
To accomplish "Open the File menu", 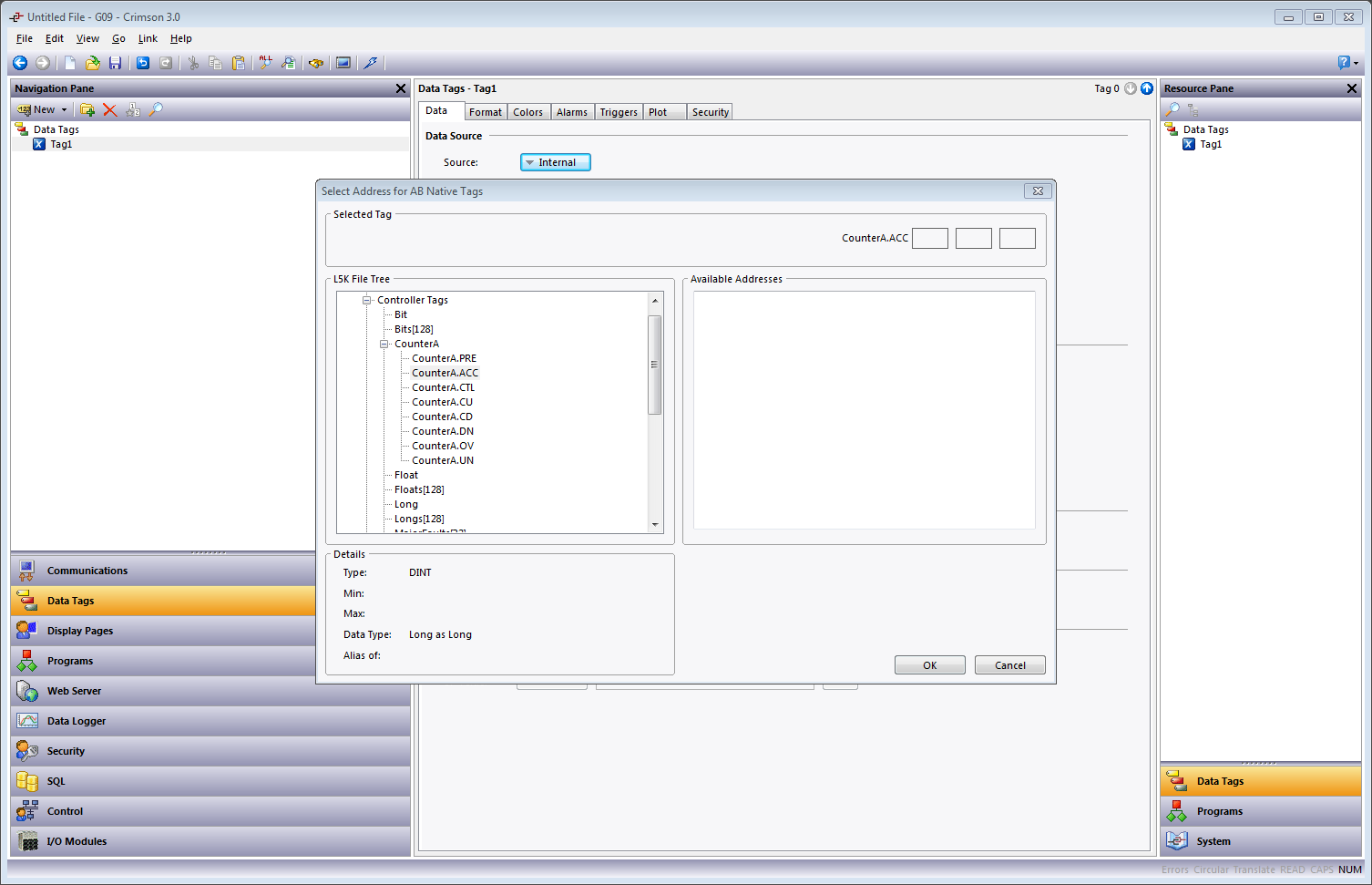I will pyautogui.click(x=25, y=38).
